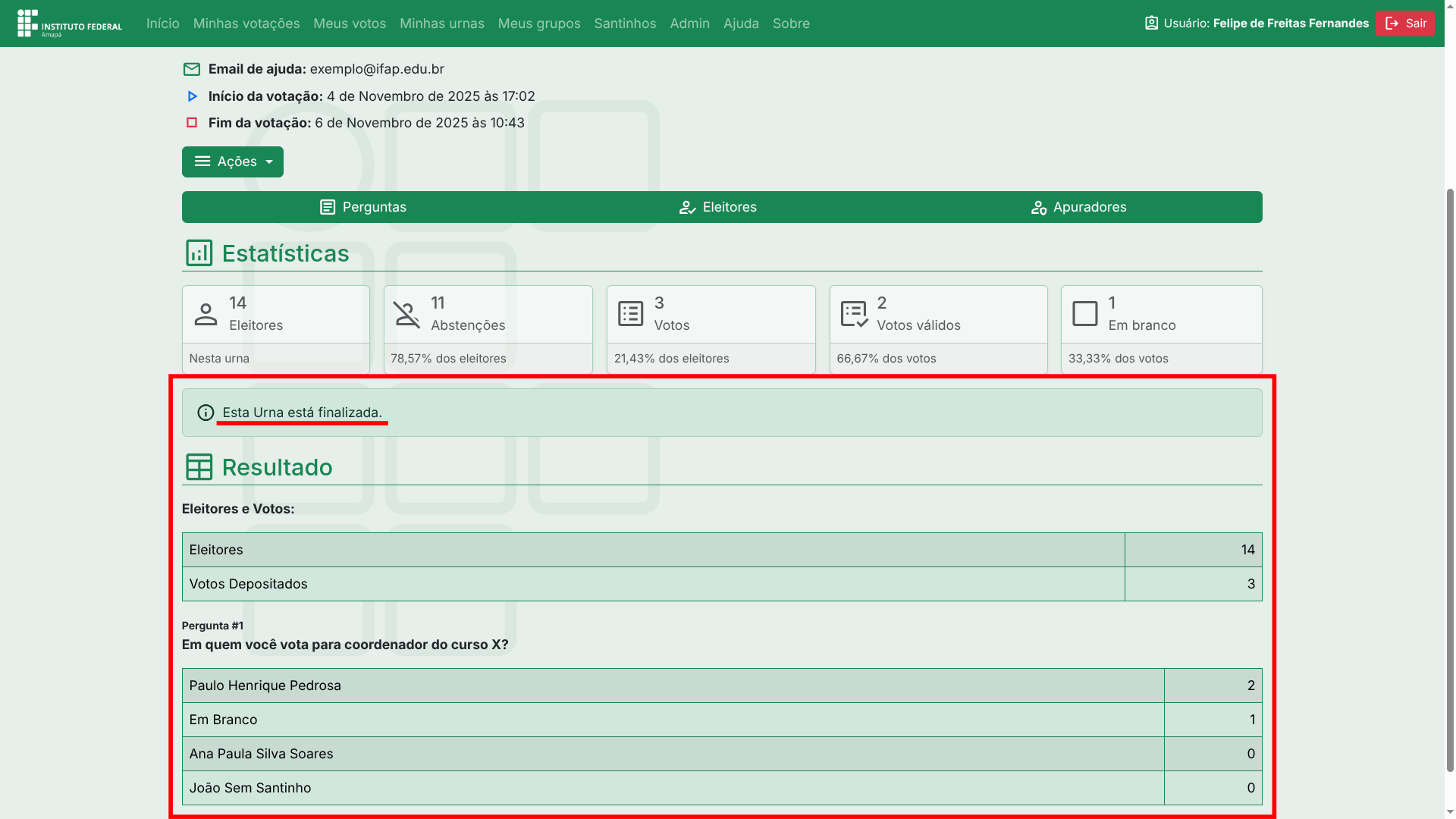The height and width of the screenshot is (819, 1456).
Task: Click the Abstenções person-off icon
Action: point(406,314)
